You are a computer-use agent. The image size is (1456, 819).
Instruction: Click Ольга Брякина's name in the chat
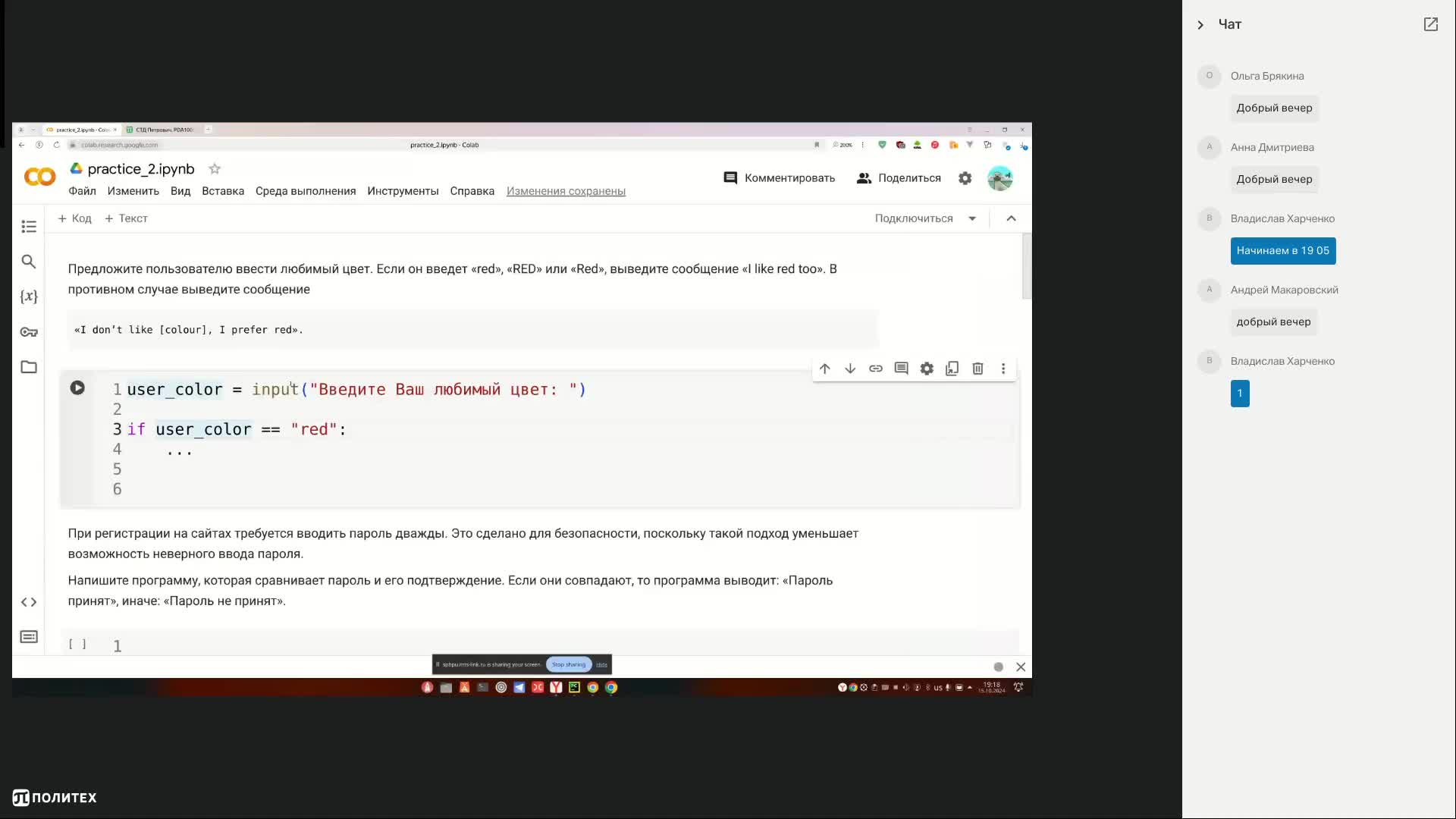click(1267, 76)
